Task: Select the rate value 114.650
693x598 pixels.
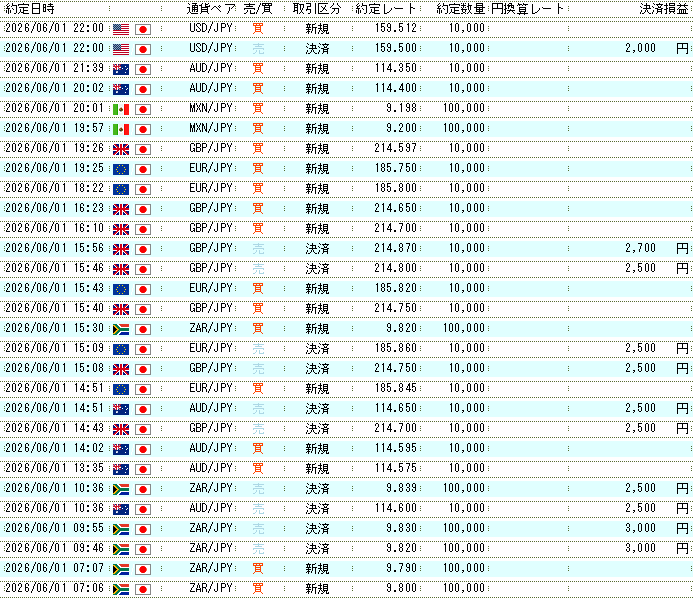Action: (x=396, y=408)
